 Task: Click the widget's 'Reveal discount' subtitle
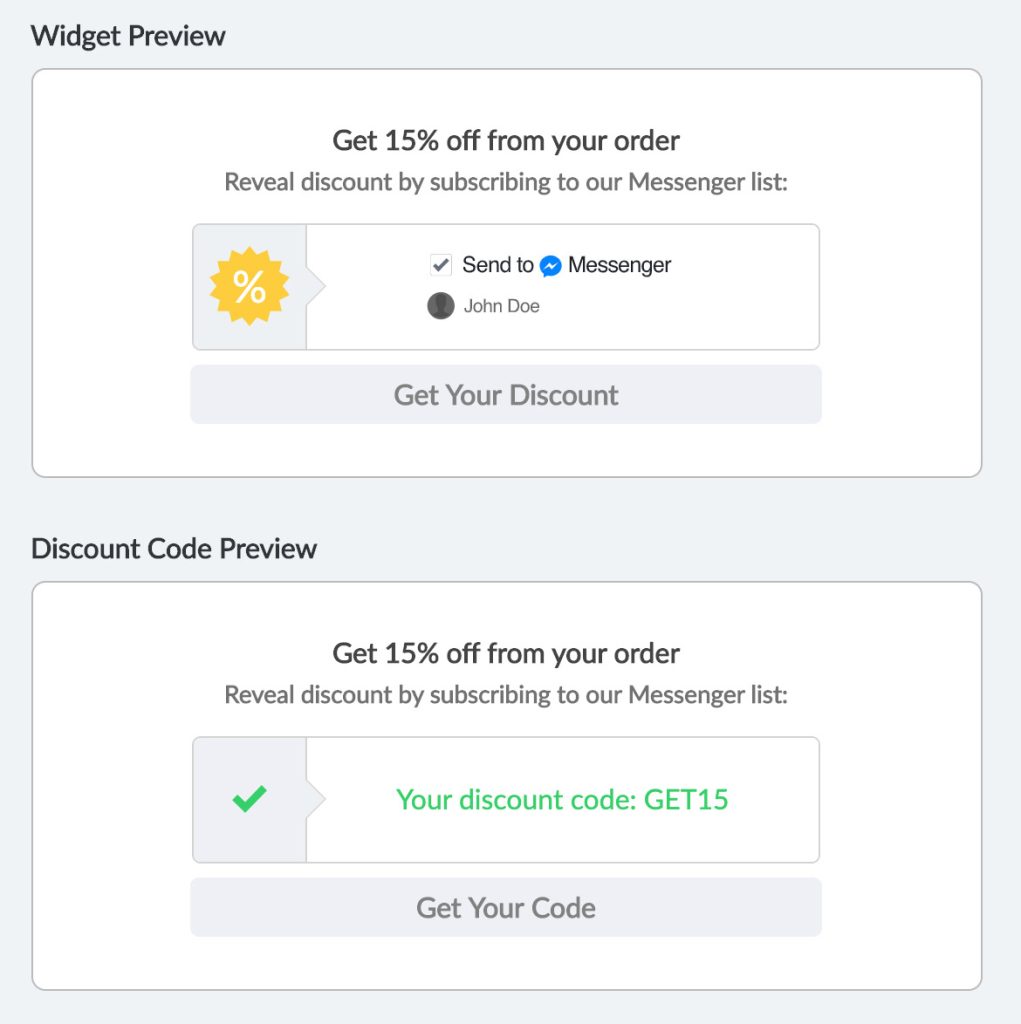tap(506, 183)
